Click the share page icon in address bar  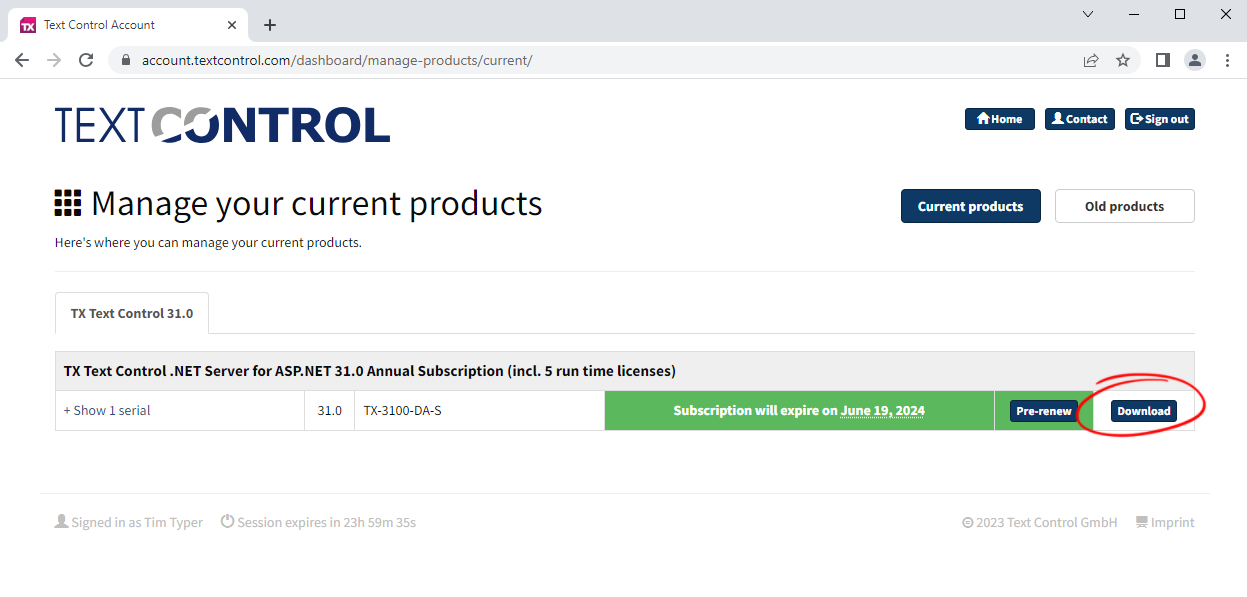click(x=1091, y=60)
